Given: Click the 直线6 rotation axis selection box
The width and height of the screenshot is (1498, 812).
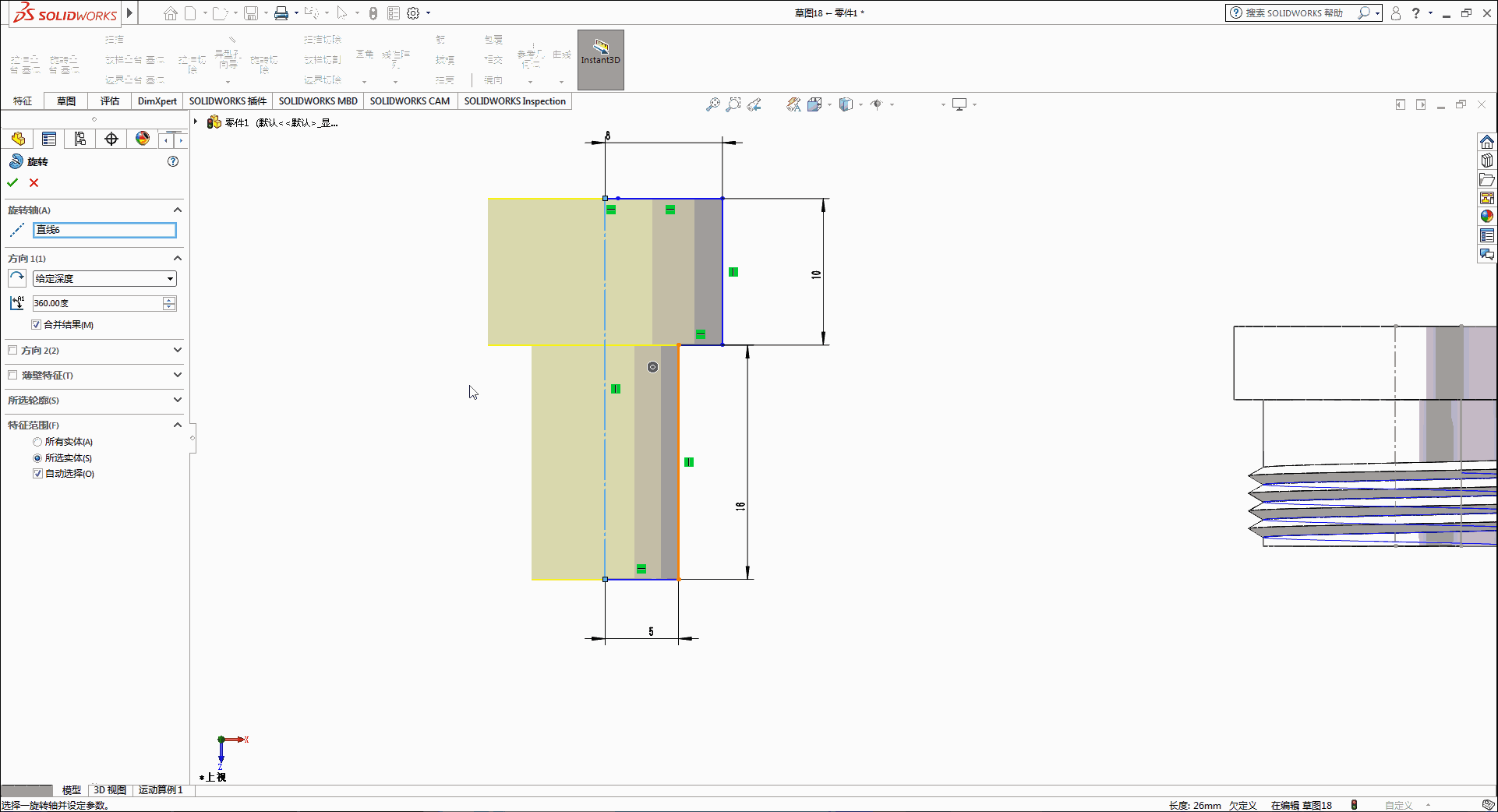Looking at the screenshot, I should pos(104,230).
